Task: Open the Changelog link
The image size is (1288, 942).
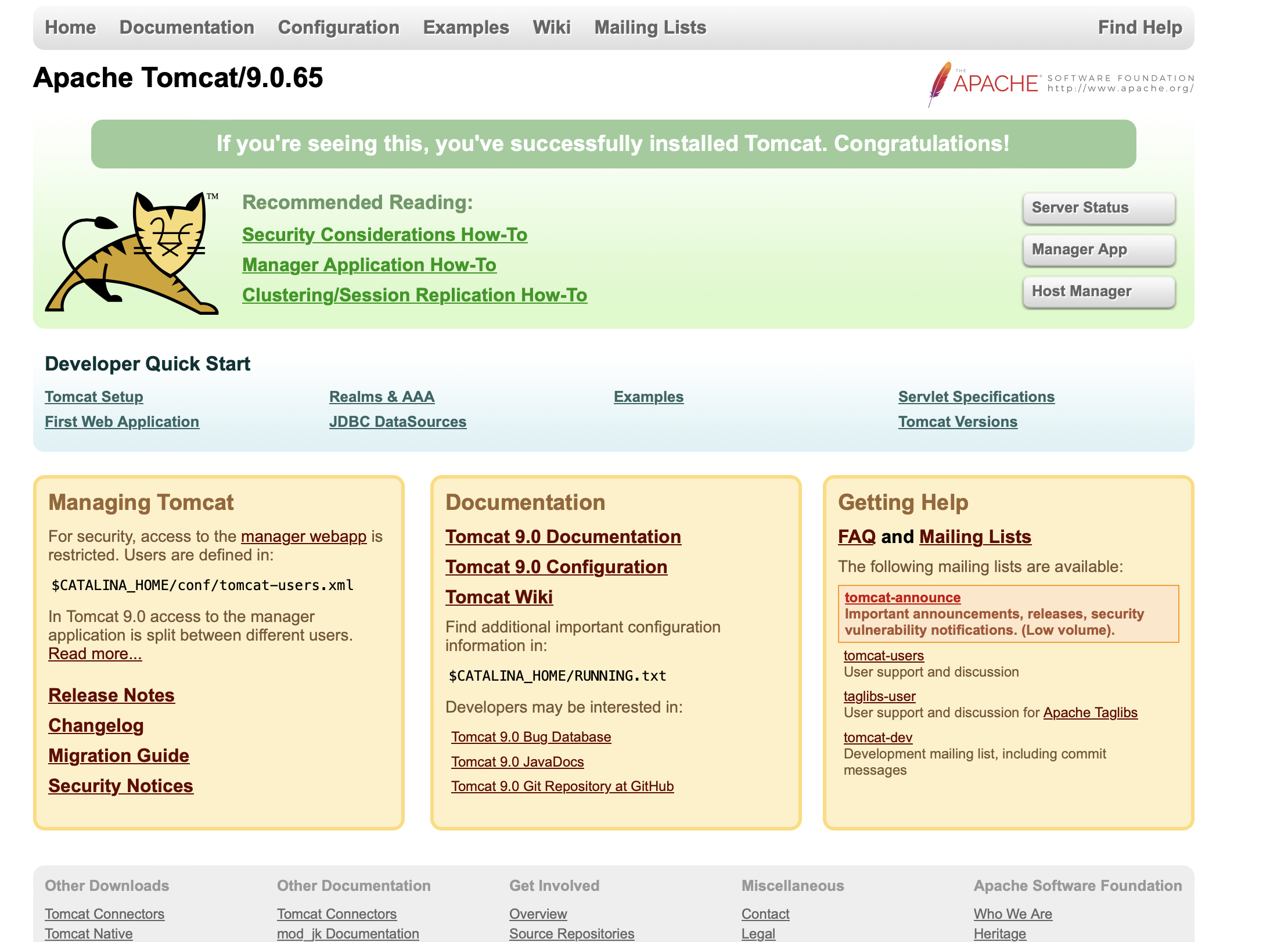Action: coord(96,725)
